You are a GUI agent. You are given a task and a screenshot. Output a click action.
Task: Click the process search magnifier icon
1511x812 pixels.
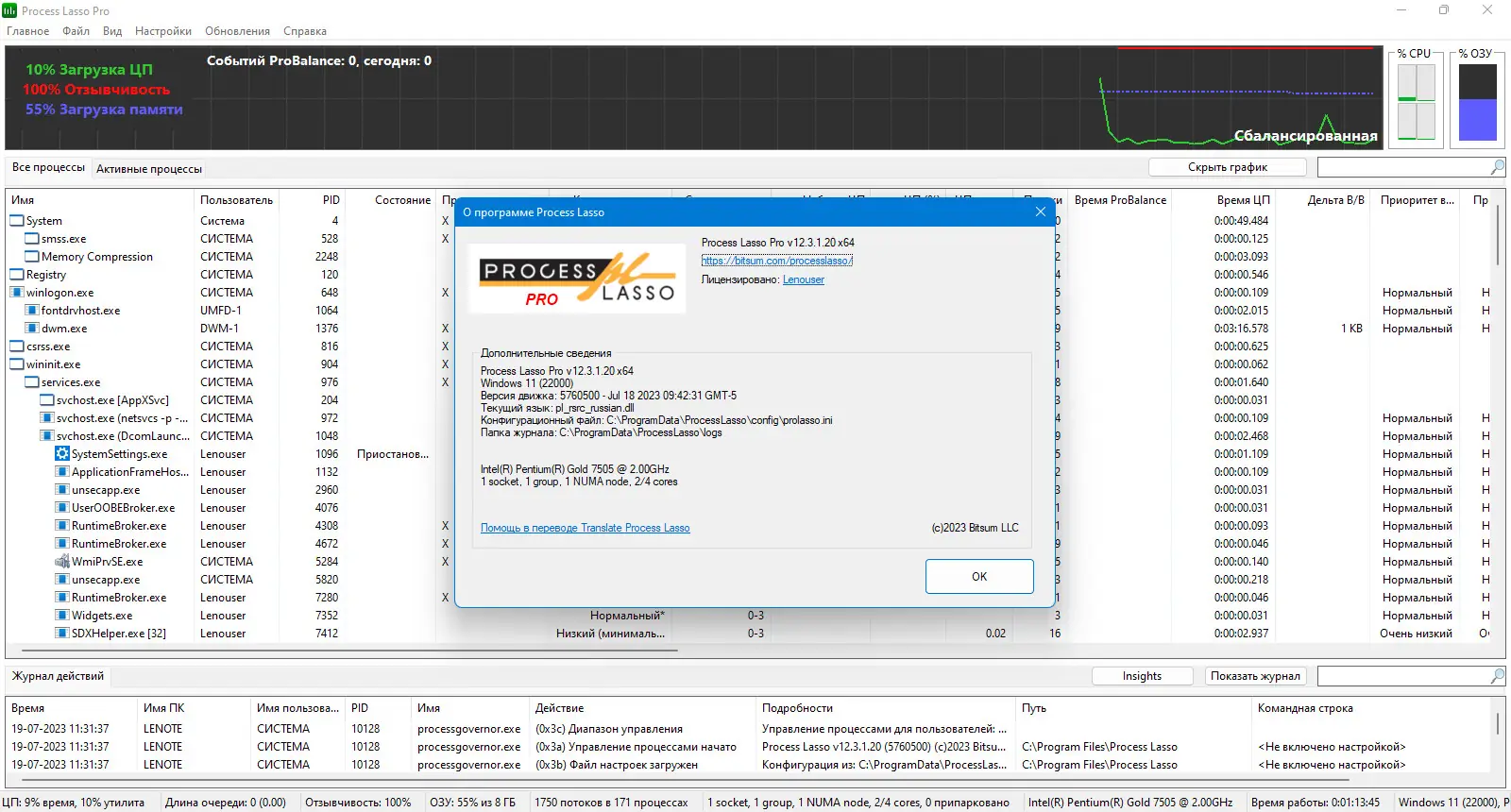[x=1497, y=167]
